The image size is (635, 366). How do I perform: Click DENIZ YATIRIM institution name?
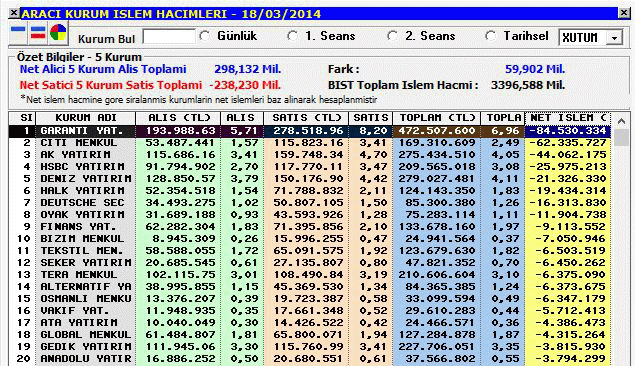tap(85, 179)
